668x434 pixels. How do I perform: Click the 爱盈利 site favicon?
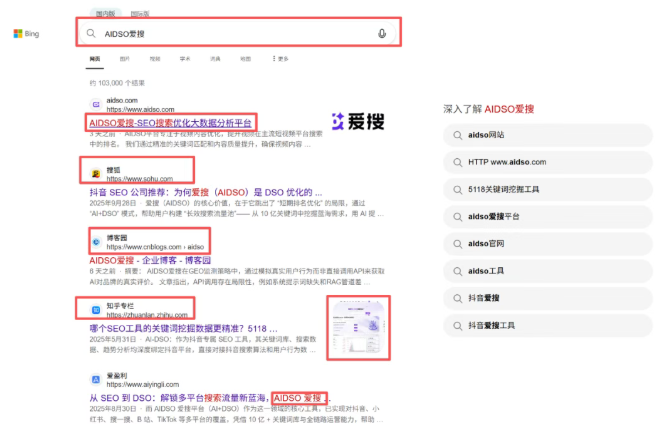(96, 379)
